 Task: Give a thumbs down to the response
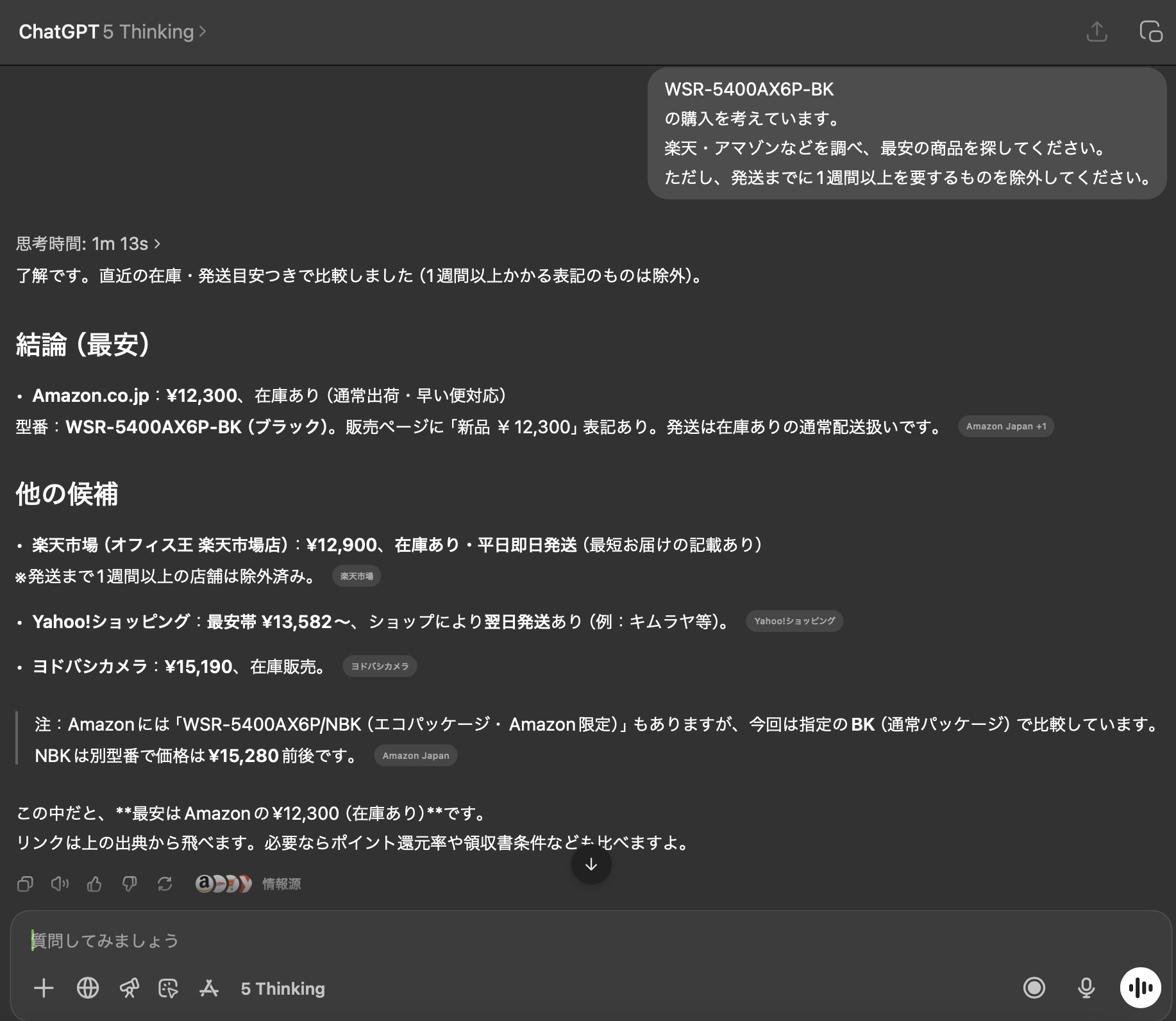pyautogui.click(x=130, y=884)
